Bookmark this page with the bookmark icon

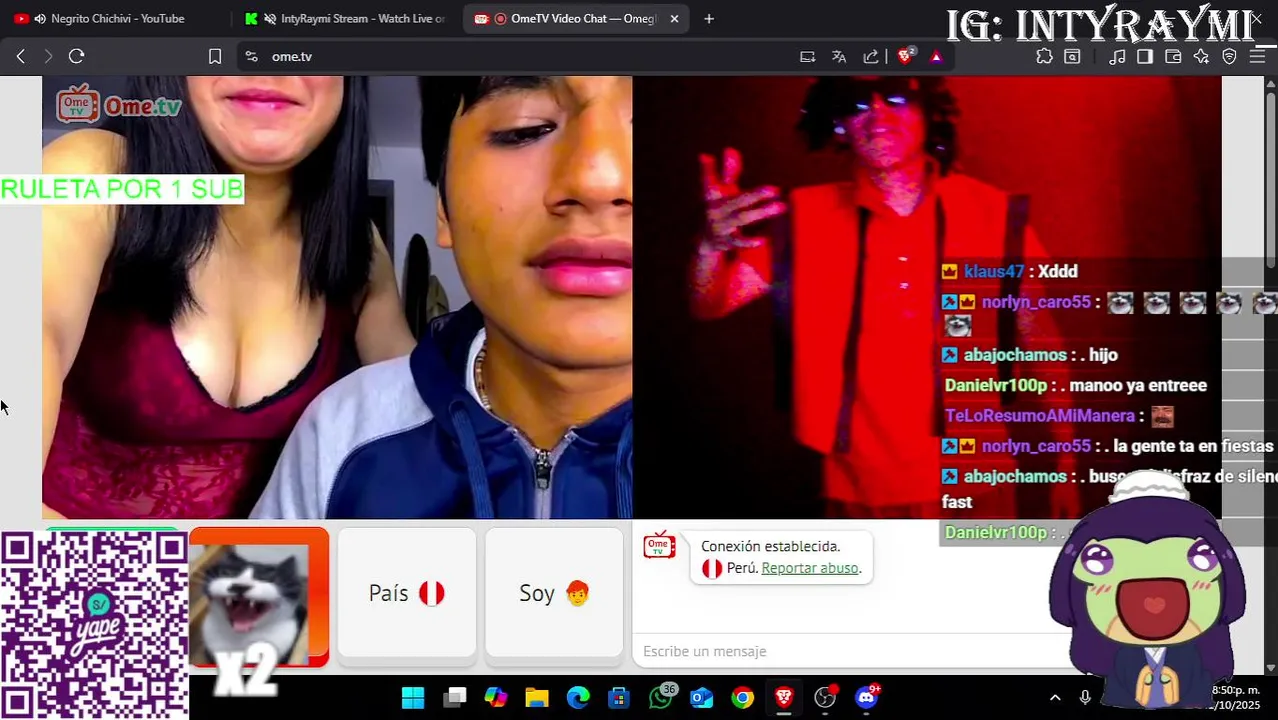pyautogui.click(x=215, y=57)
